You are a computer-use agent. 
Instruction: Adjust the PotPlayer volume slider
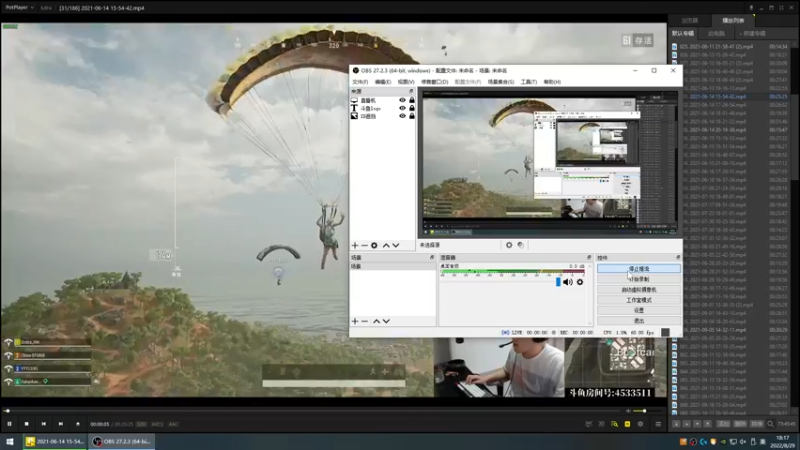(x=644, y=411)
